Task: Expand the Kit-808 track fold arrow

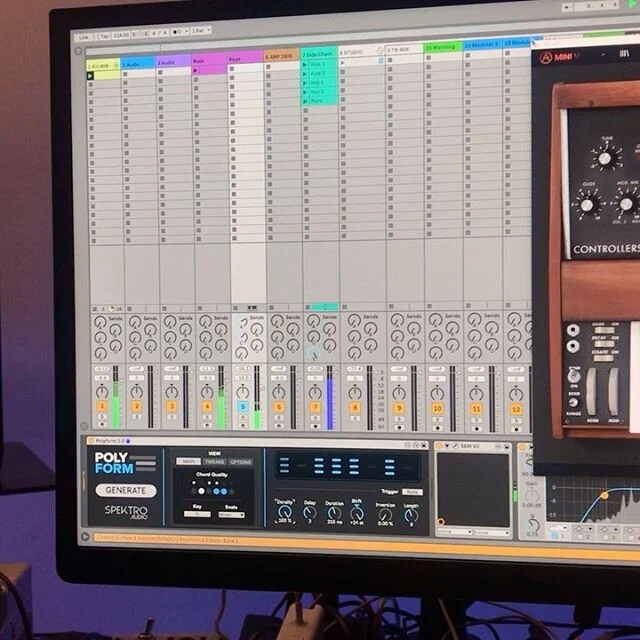Action: click(x=116, y=65)
